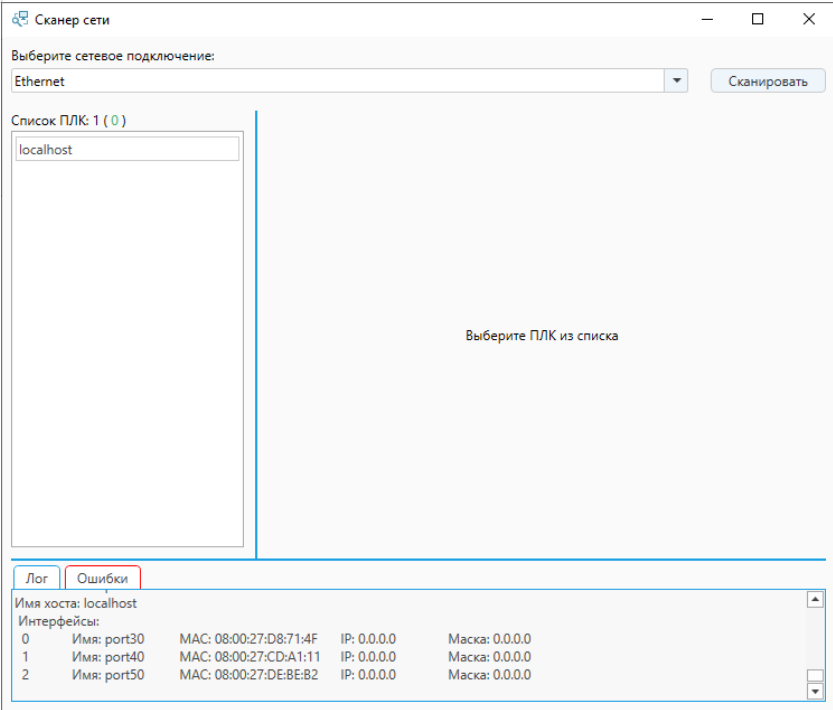Open the network connection dropdown arrow
833x710 pixels.
coord(677,81)
